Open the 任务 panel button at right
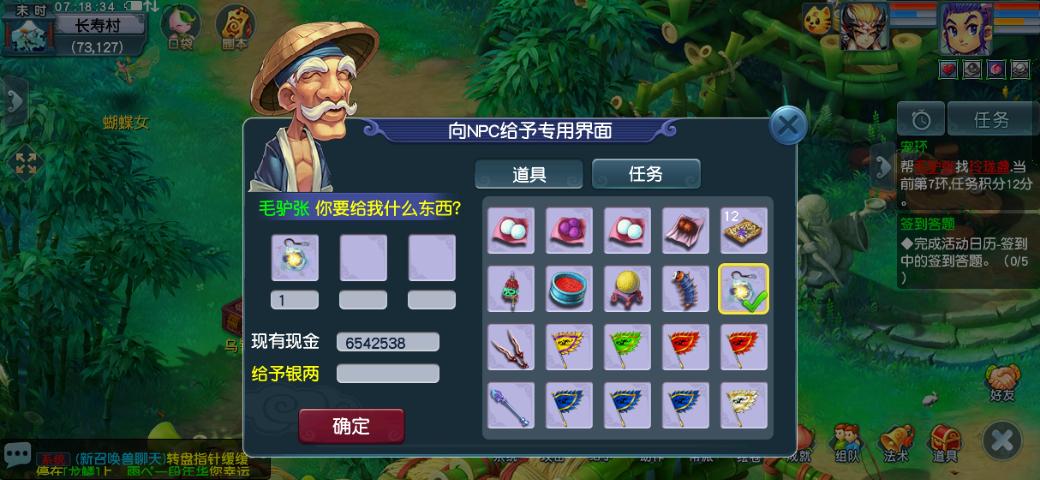 point(991,119)
